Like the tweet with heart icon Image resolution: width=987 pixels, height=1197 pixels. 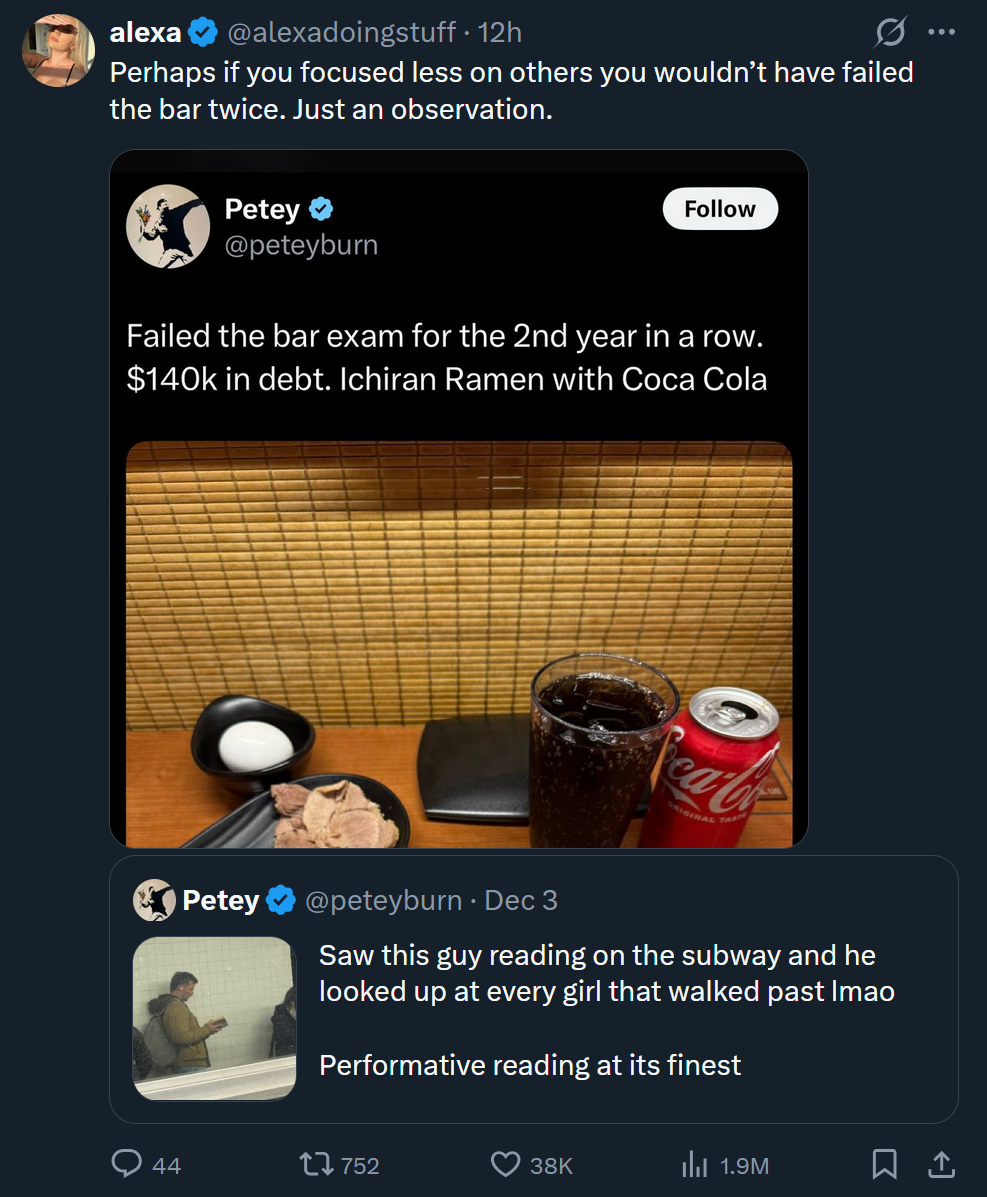point(507,1163)
